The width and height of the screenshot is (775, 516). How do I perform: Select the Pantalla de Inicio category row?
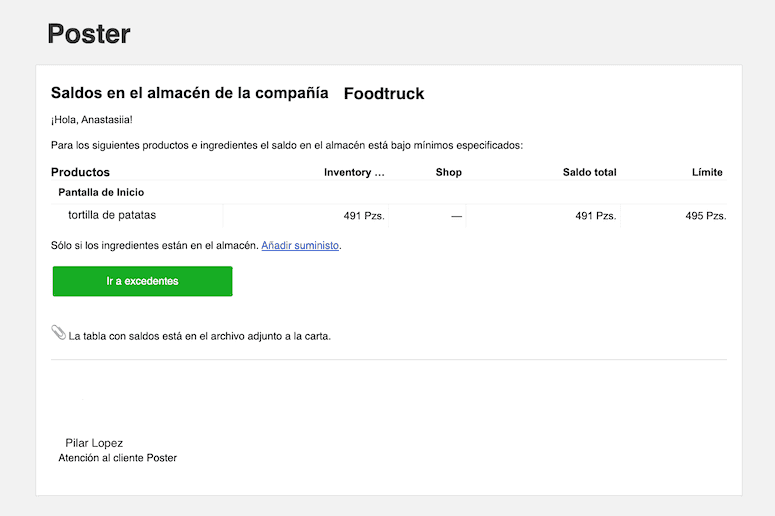[389, 192]
